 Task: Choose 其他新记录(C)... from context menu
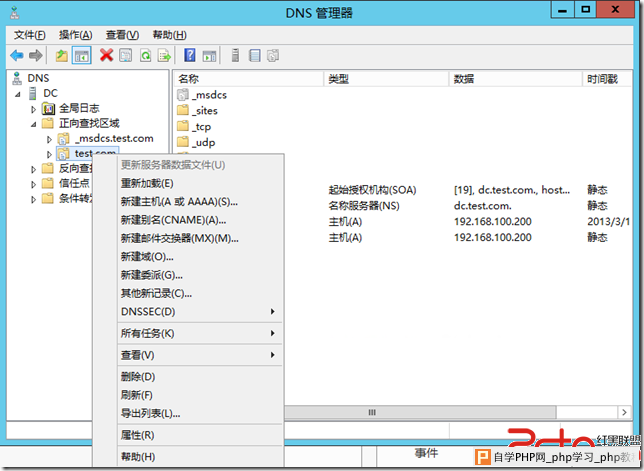coord(200,293)
